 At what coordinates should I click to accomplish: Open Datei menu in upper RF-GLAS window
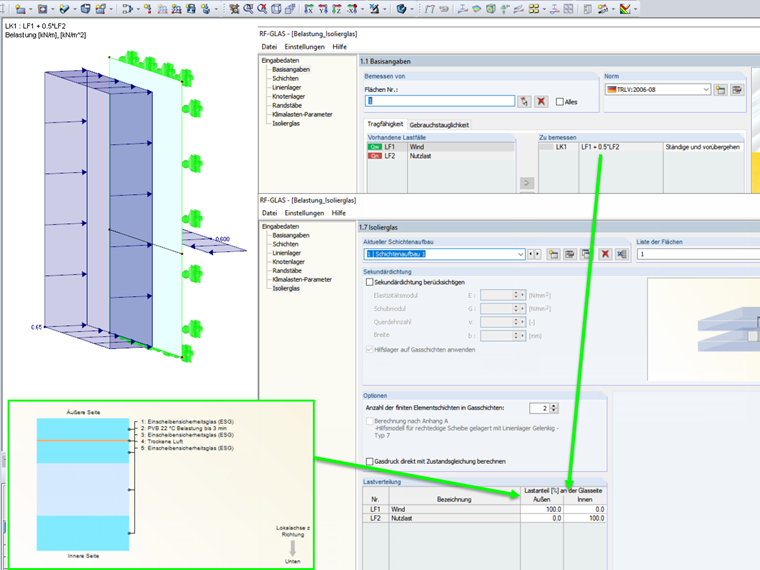tap(269, 47)
